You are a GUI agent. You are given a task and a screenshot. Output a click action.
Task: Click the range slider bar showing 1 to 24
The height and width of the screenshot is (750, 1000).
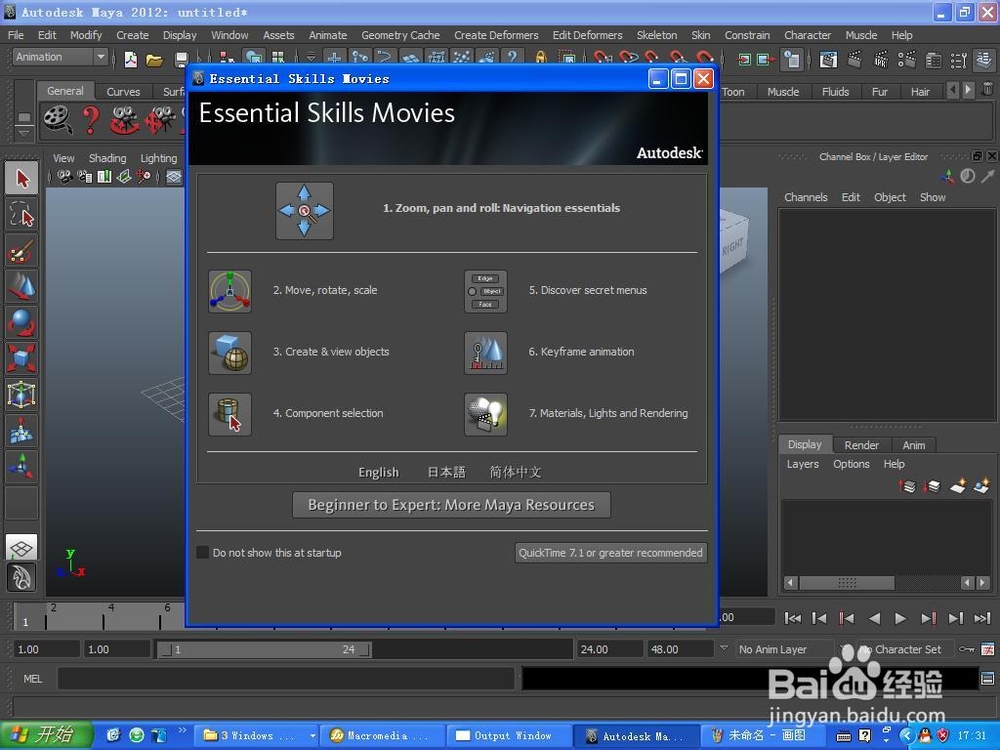(265, 649)
